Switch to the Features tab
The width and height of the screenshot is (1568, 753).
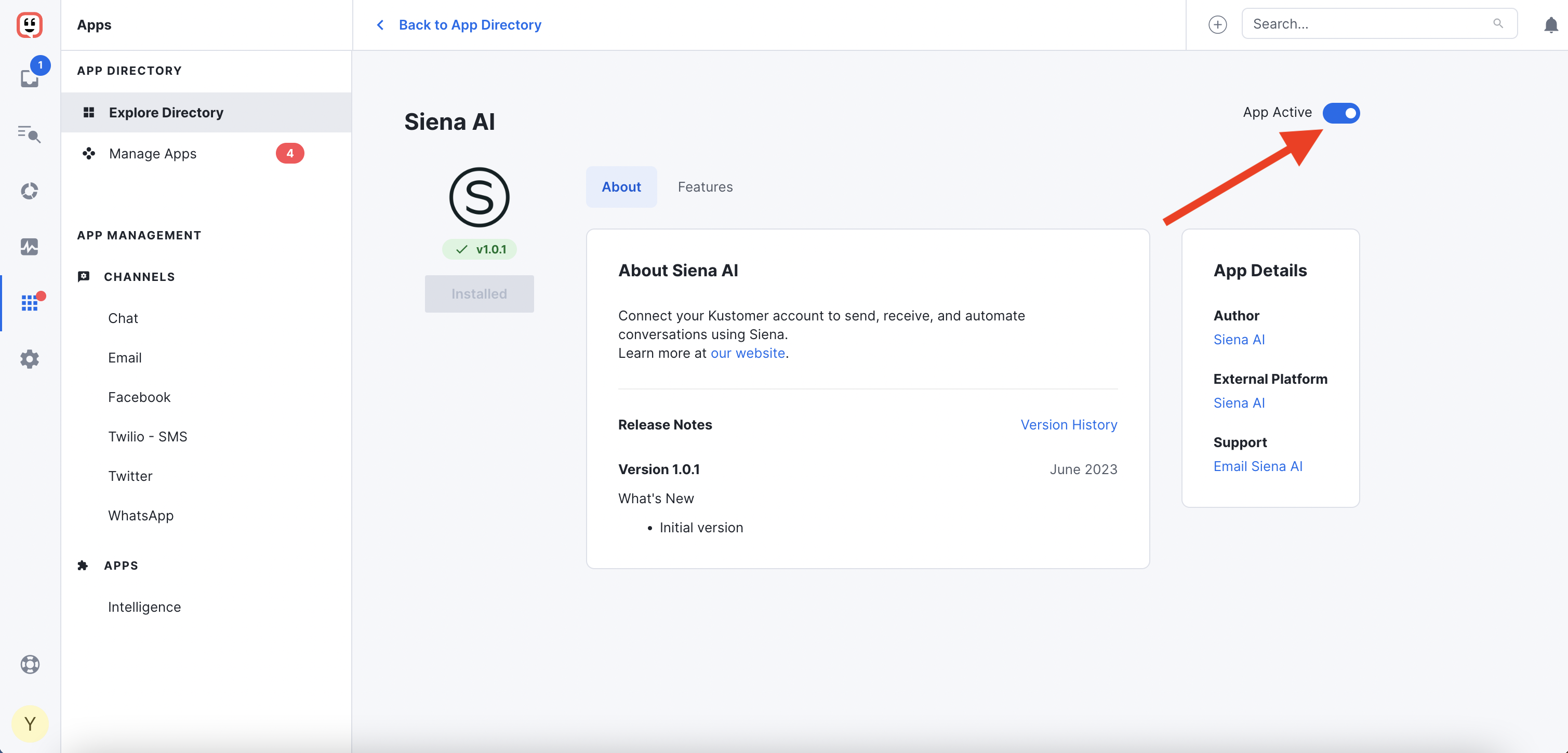pyautogui.click(x=705, y=187)
